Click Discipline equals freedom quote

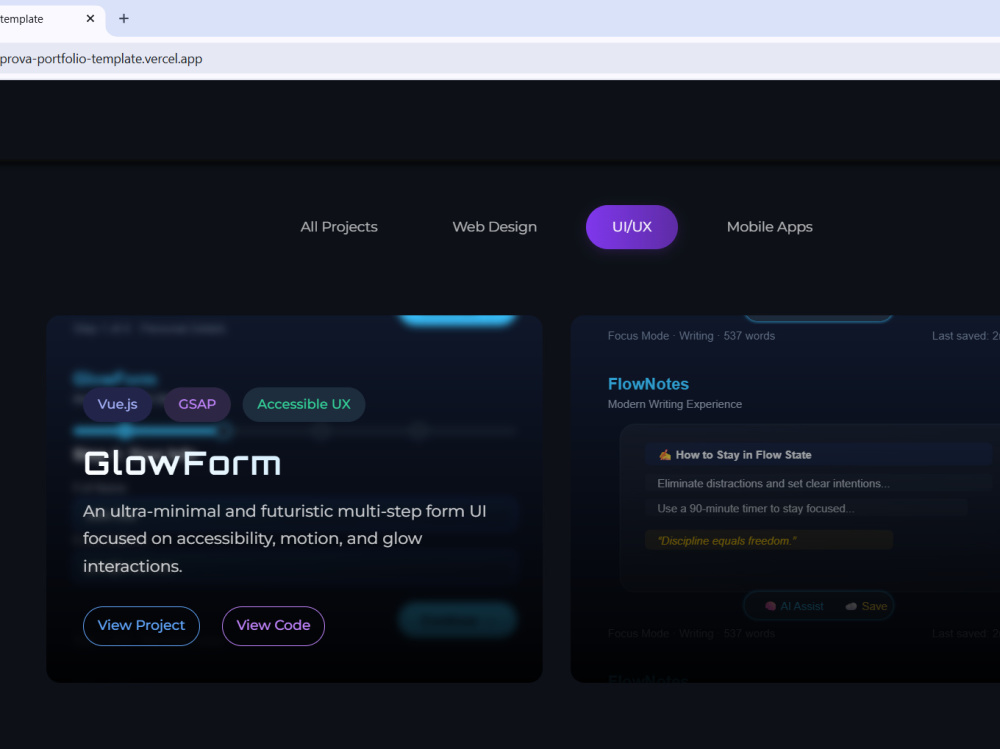727,541
